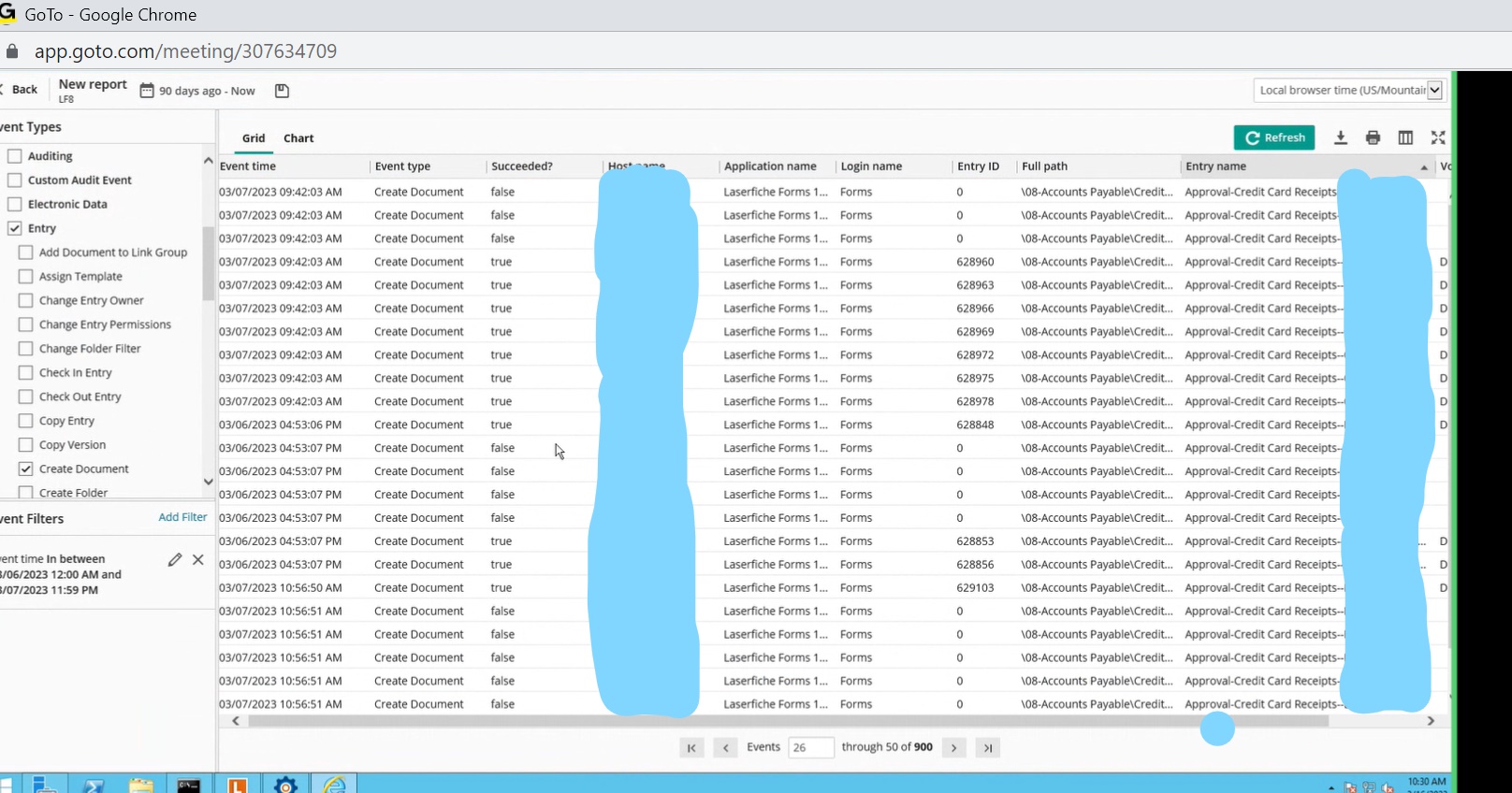Click the site lock icon in address bar
1512x793 pixels.
(12, 51)
